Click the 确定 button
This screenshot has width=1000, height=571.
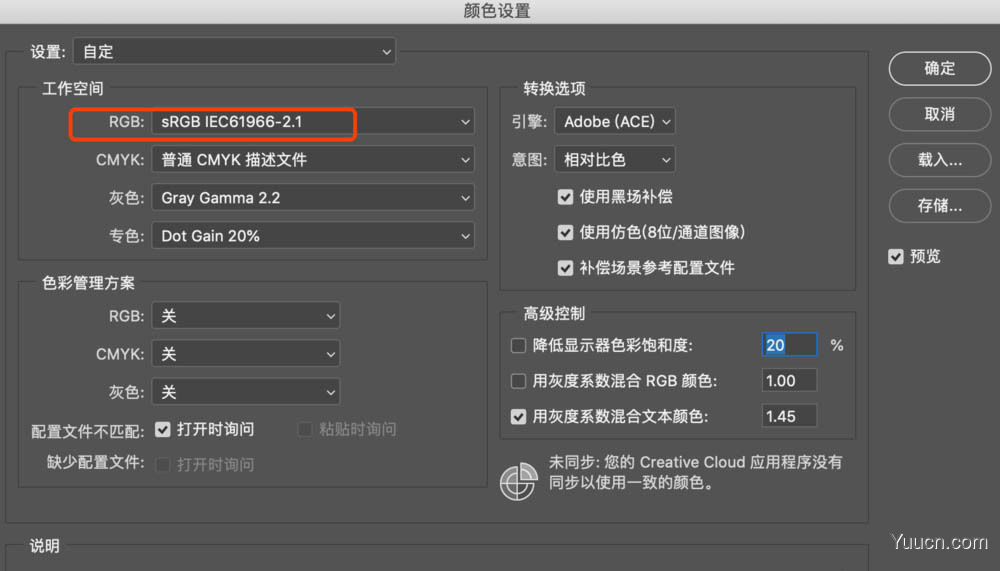940,68
